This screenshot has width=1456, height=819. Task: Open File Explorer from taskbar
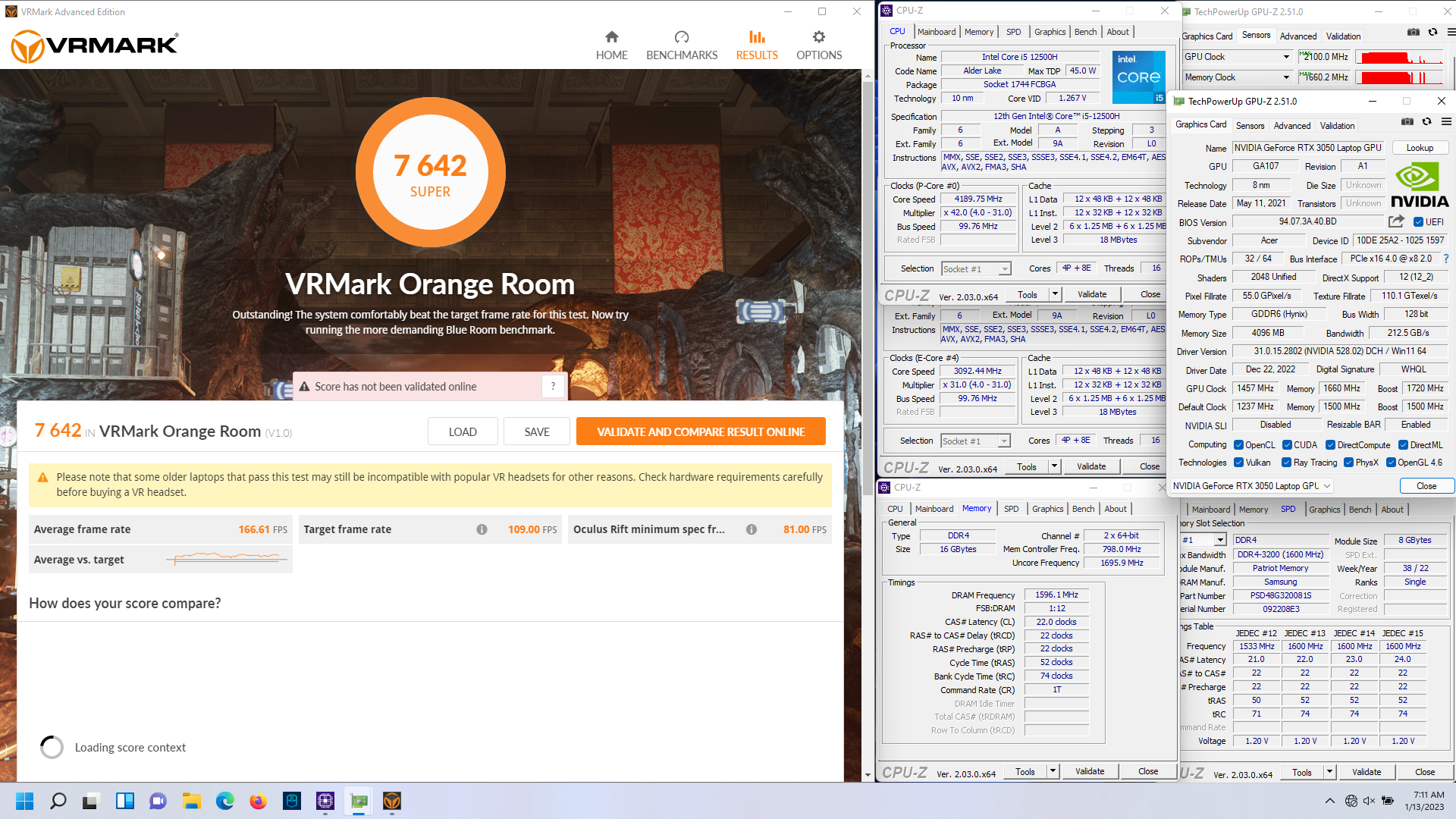[x=191, y=801]
